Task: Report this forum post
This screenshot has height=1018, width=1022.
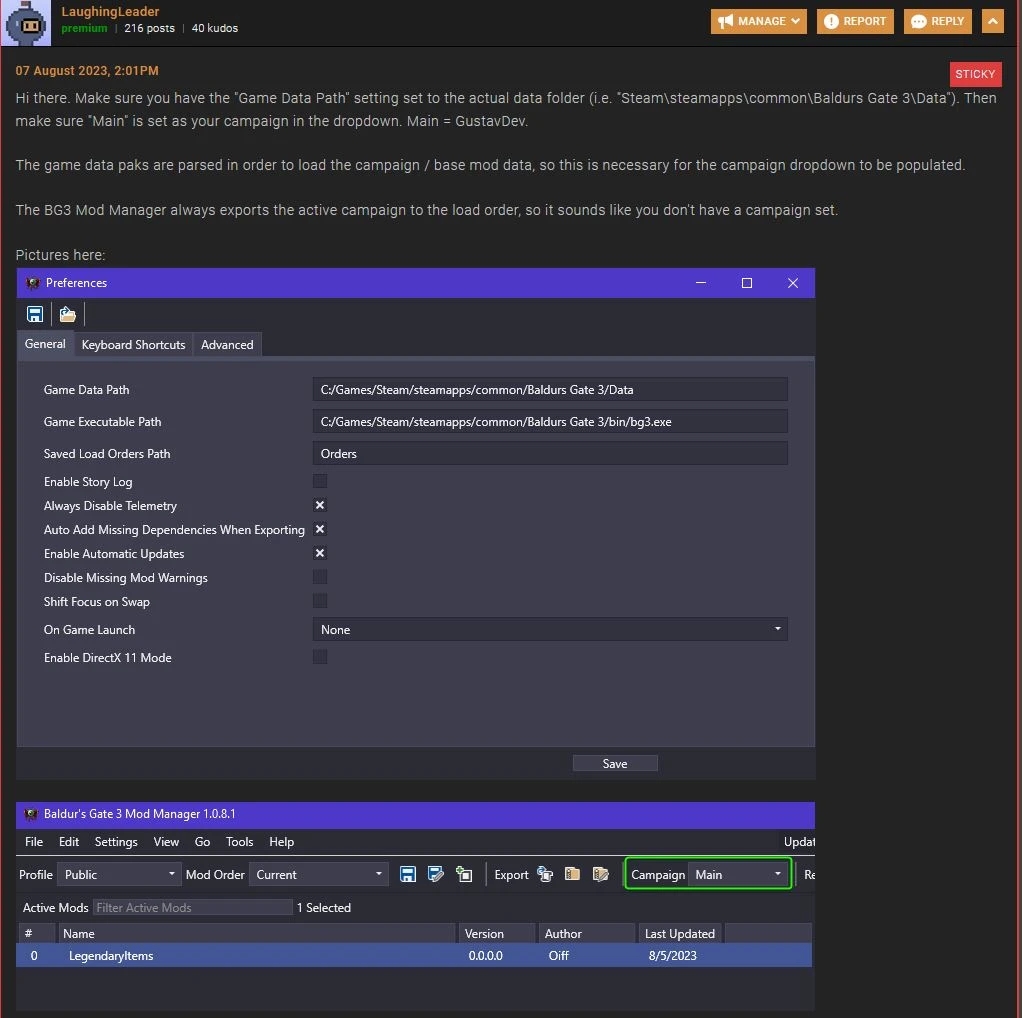Action: pyautogui.click(x=855, y=21)
